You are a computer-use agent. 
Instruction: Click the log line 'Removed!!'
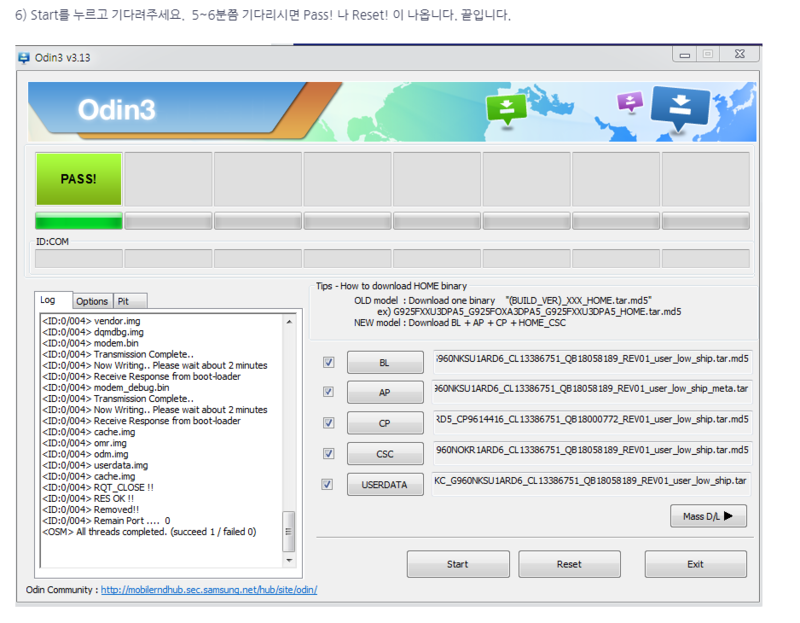coord(91,510)
